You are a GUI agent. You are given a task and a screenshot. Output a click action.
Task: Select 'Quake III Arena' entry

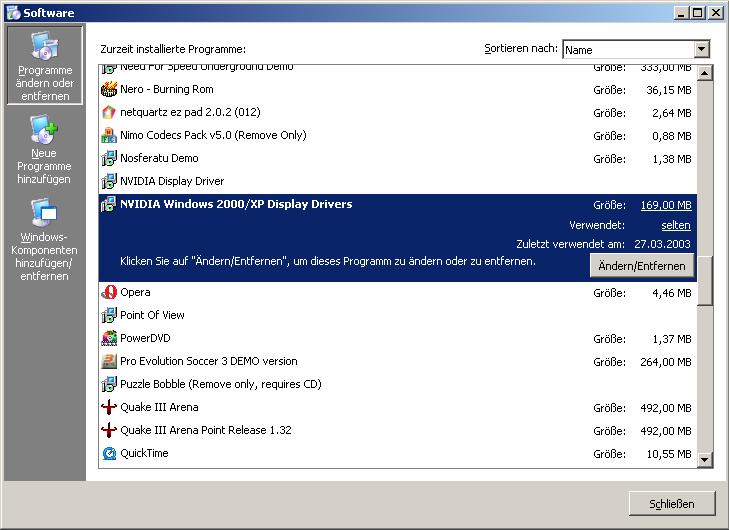(x=398, y=407)
